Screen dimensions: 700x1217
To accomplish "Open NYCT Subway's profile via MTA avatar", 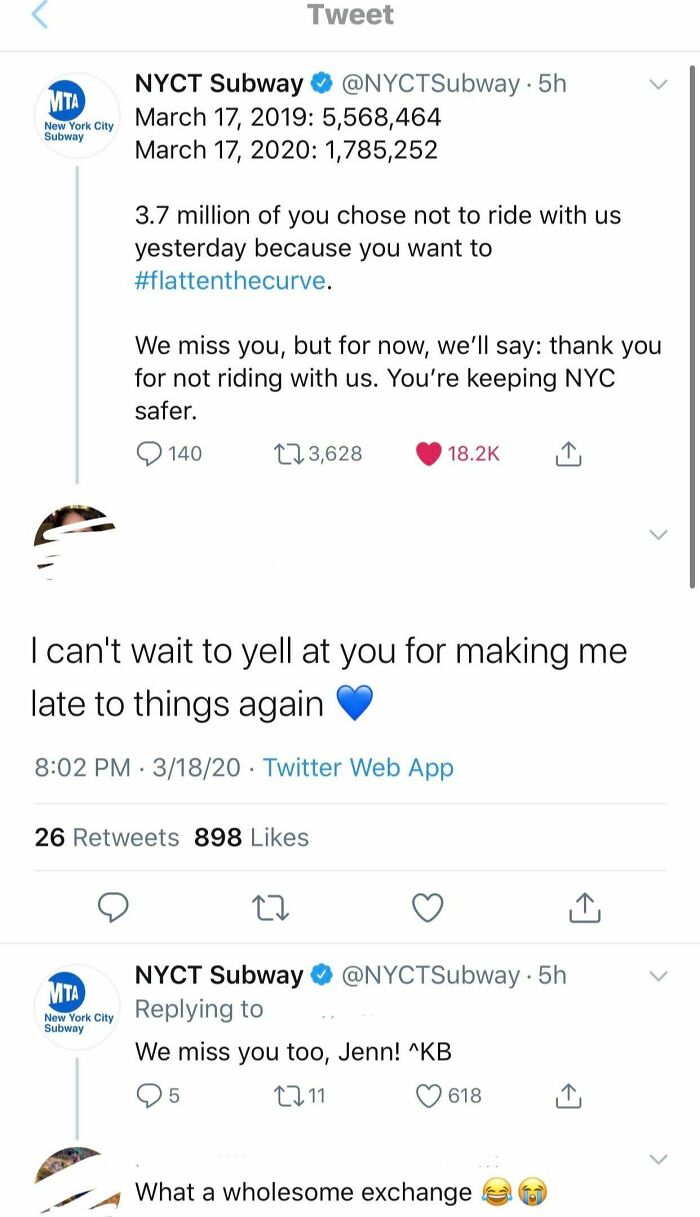I will [x=75, y=112].
